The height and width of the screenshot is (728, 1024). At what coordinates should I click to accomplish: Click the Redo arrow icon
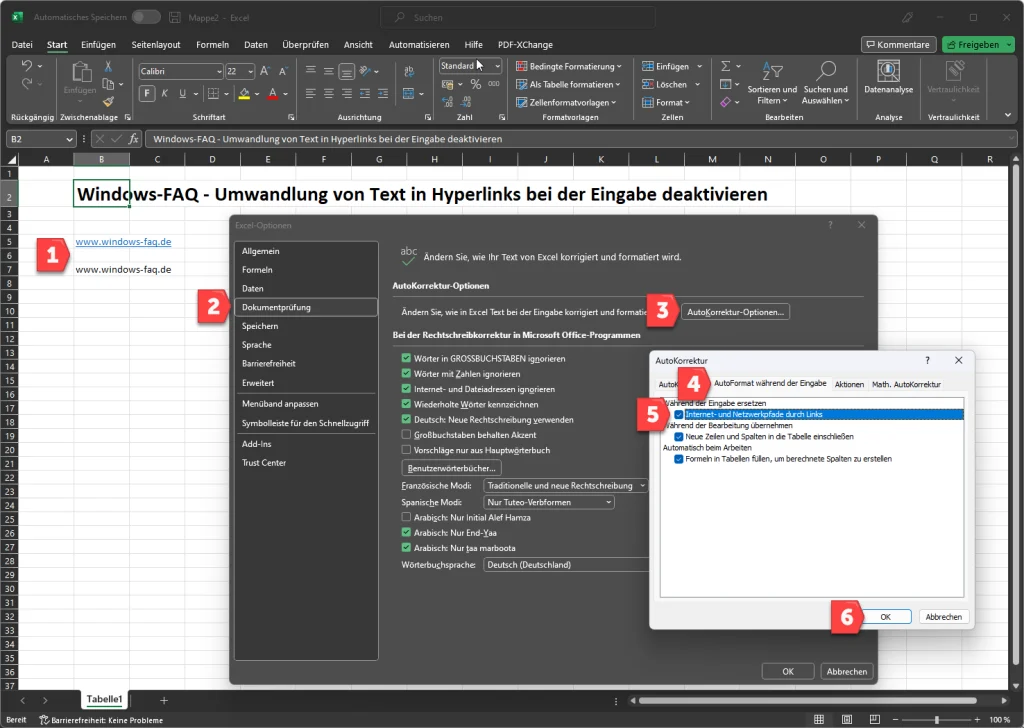click(26, 84)
